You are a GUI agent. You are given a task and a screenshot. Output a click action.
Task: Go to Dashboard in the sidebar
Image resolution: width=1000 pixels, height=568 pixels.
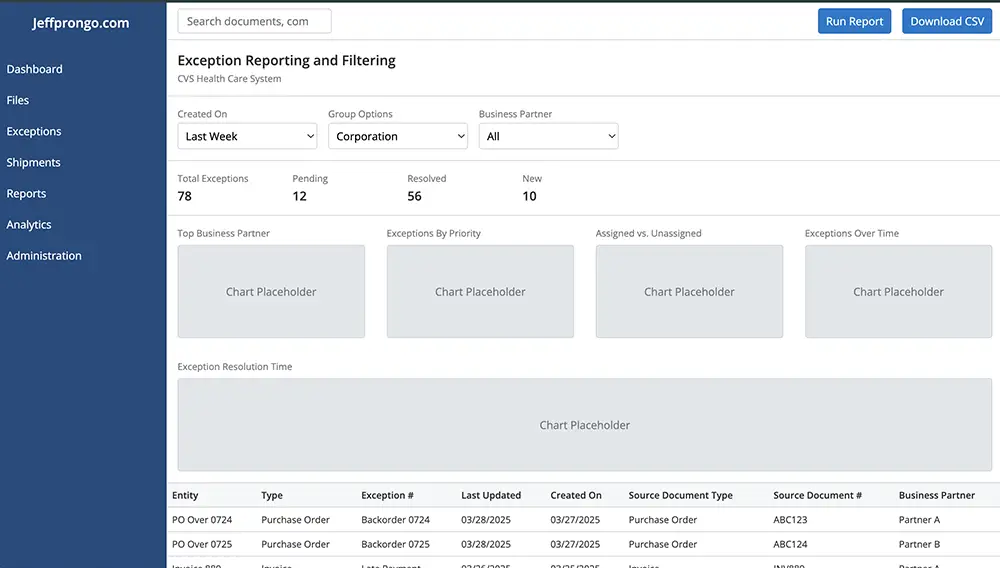click(34, 69)
